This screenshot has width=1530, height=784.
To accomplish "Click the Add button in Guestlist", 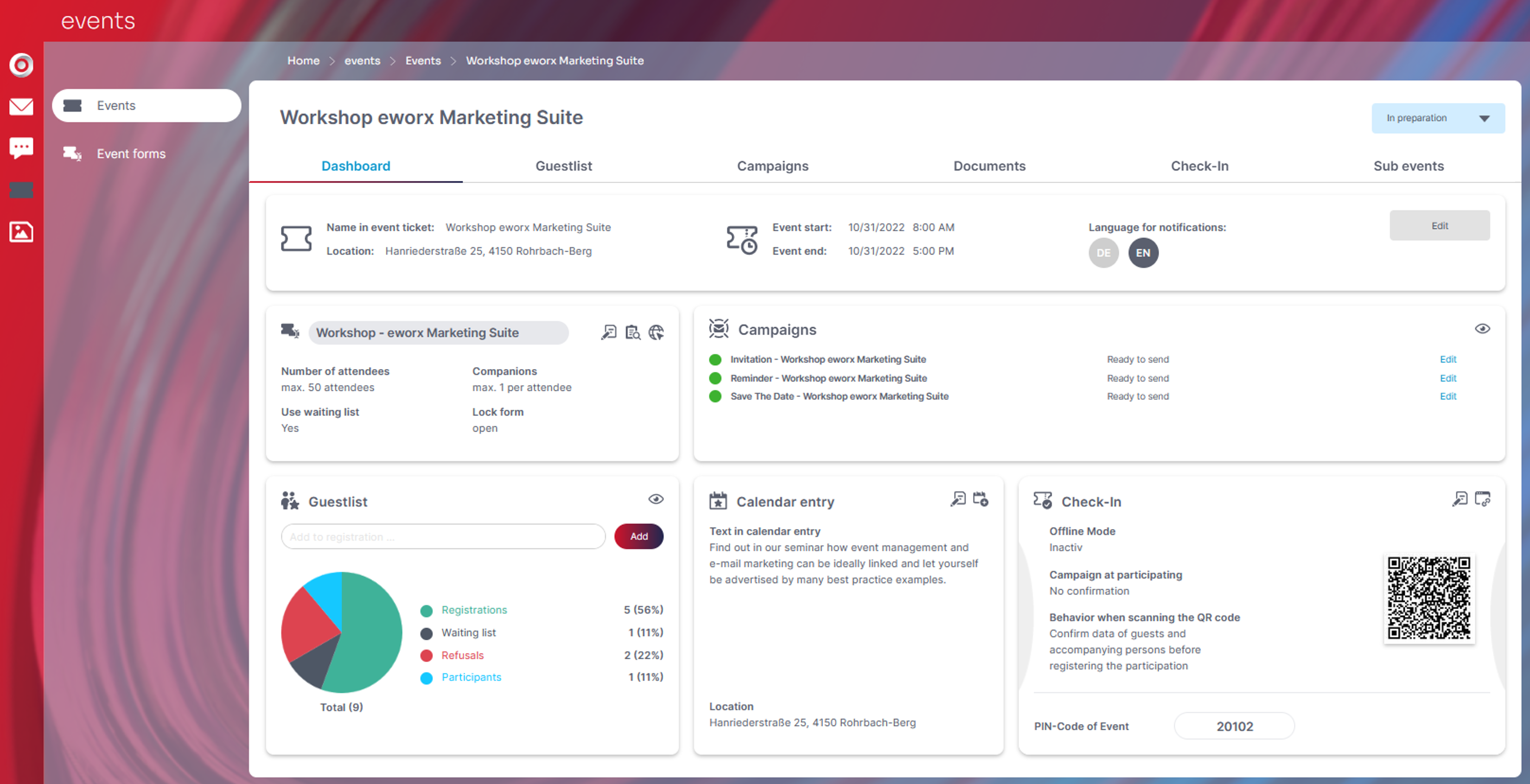I will (x=638, y=536).
